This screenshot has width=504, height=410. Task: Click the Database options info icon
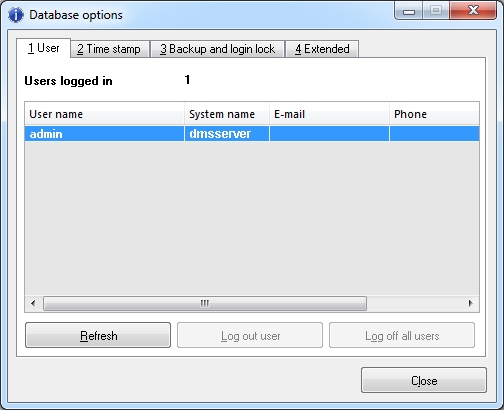(x=16, y=15)
